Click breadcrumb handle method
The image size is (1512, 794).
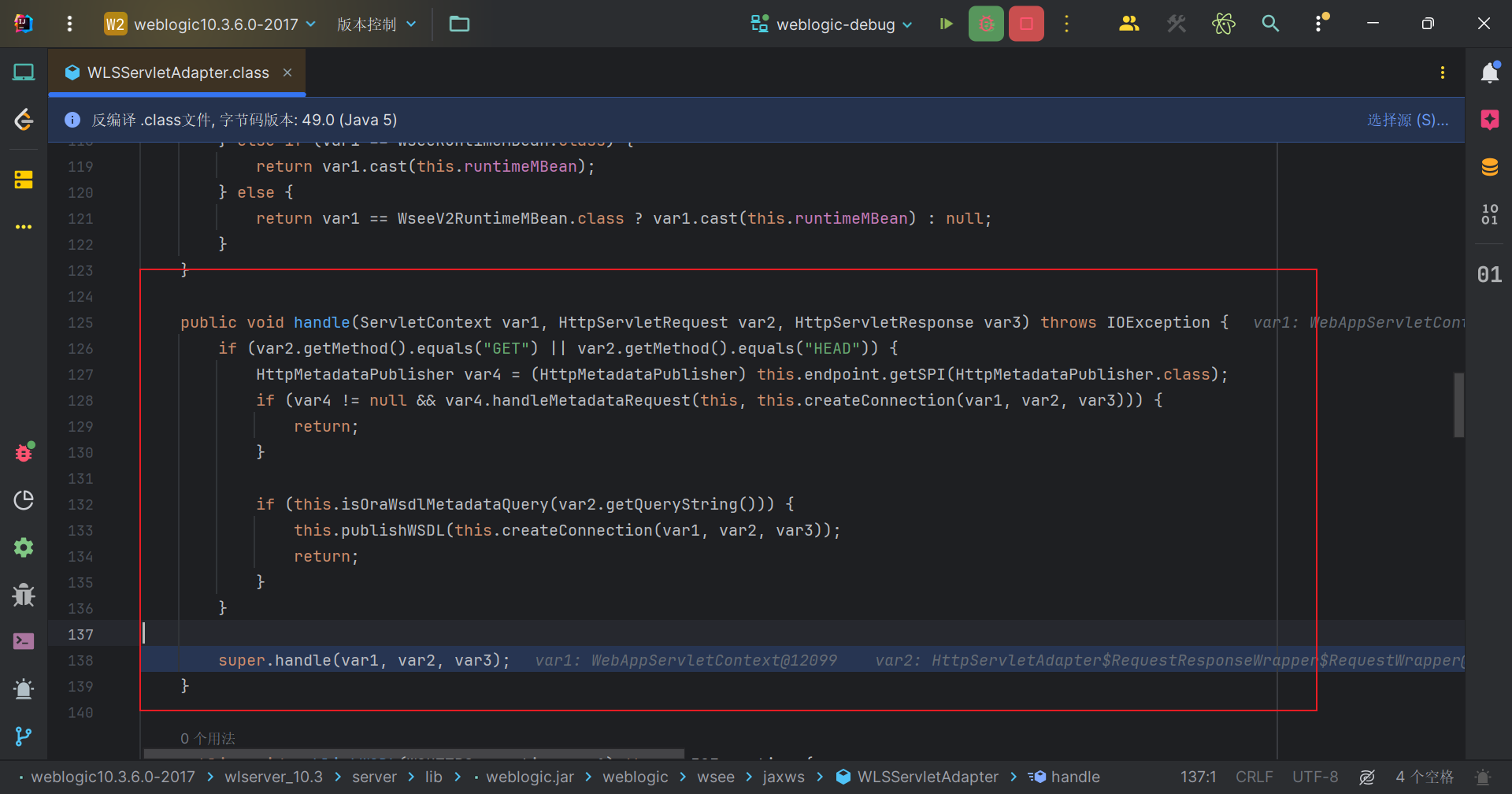[1064, 777]
